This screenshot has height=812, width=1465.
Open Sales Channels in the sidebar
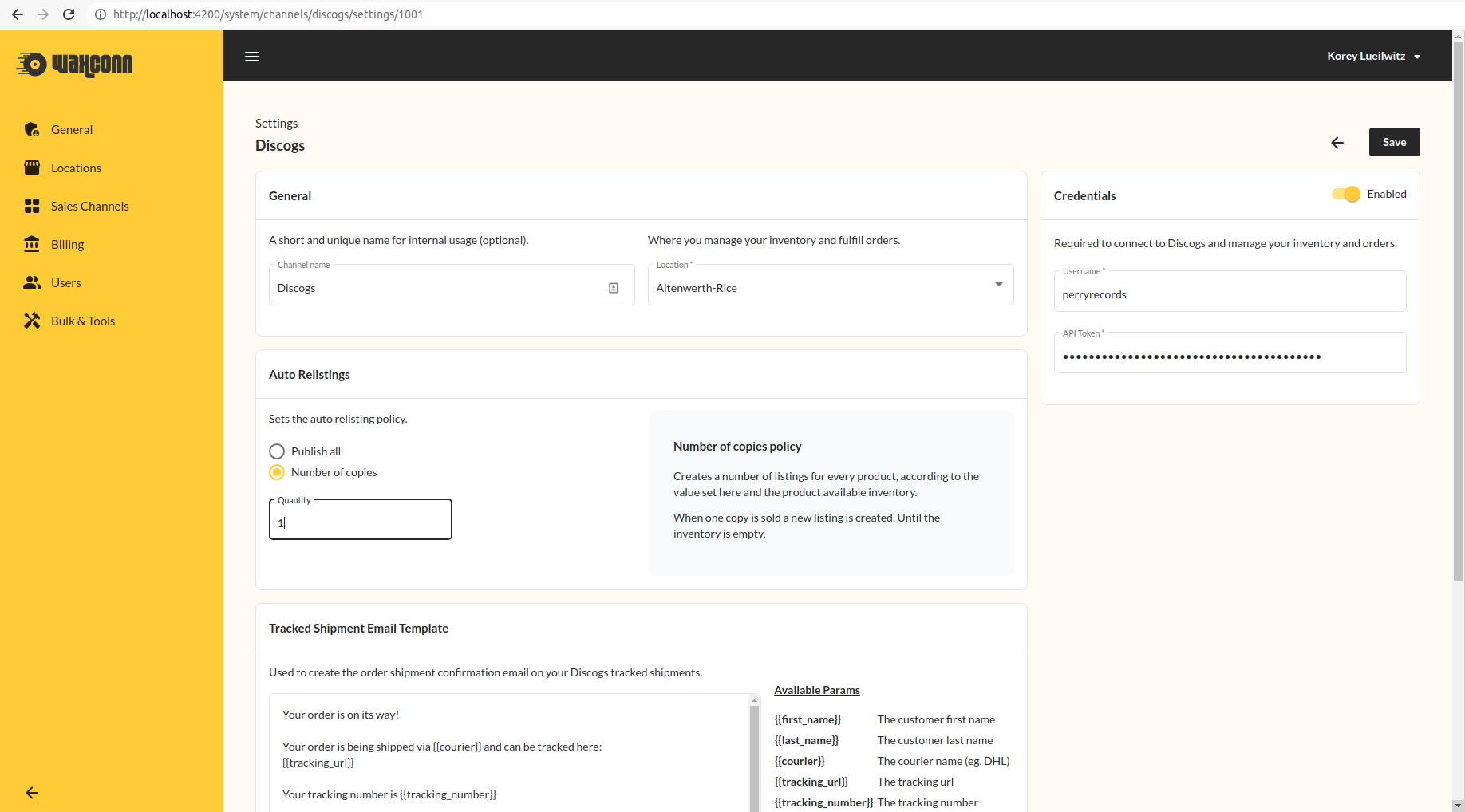(112, 206)
